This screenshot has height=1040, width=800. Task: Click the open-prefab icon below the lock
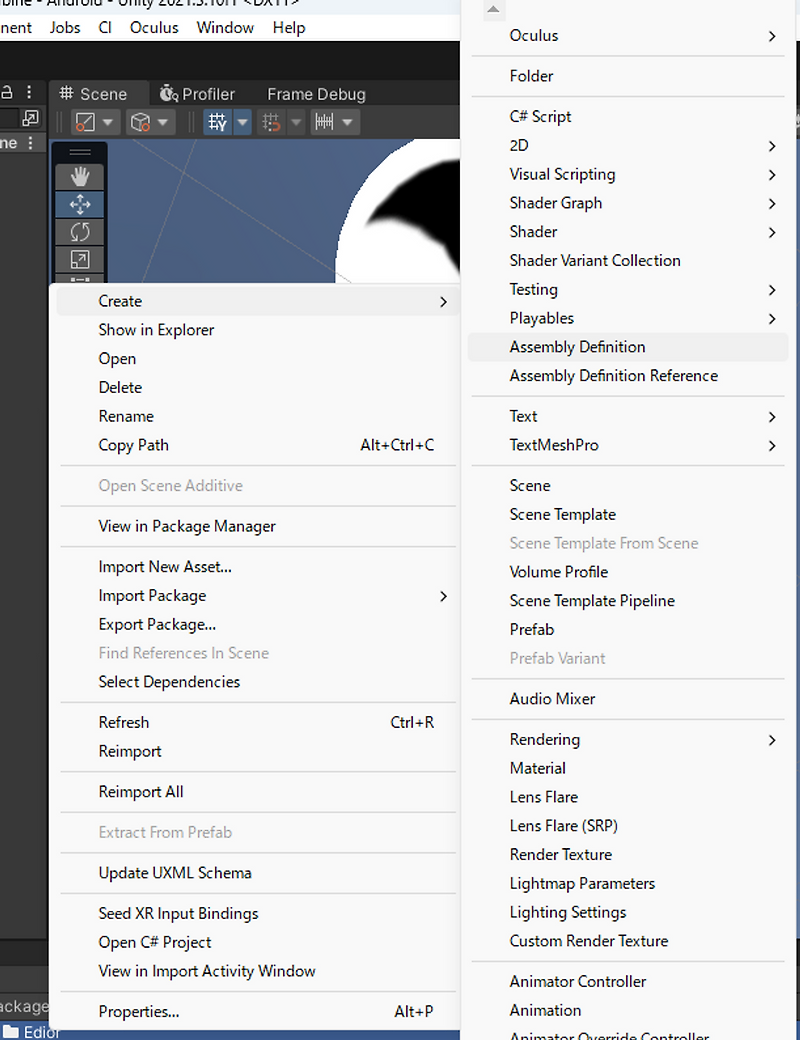coord(31,118)
